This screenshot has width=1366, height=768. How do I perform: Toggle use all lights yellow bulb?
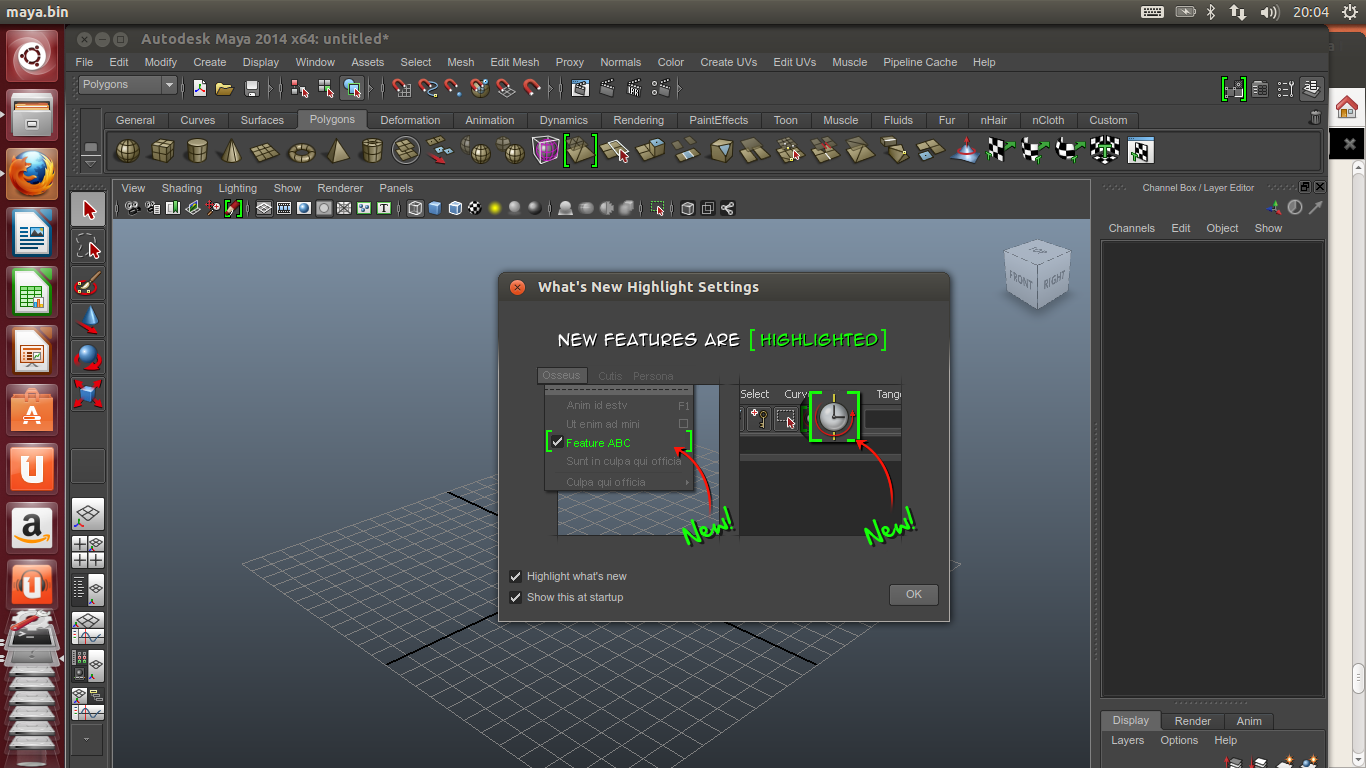(495, 208)
